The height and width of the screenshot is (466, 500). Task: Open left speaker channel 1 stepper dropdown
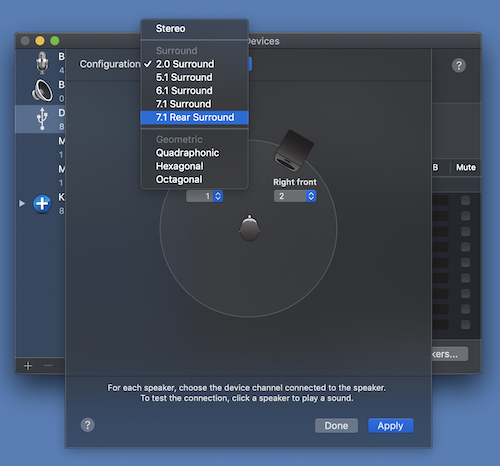point(218,196)
